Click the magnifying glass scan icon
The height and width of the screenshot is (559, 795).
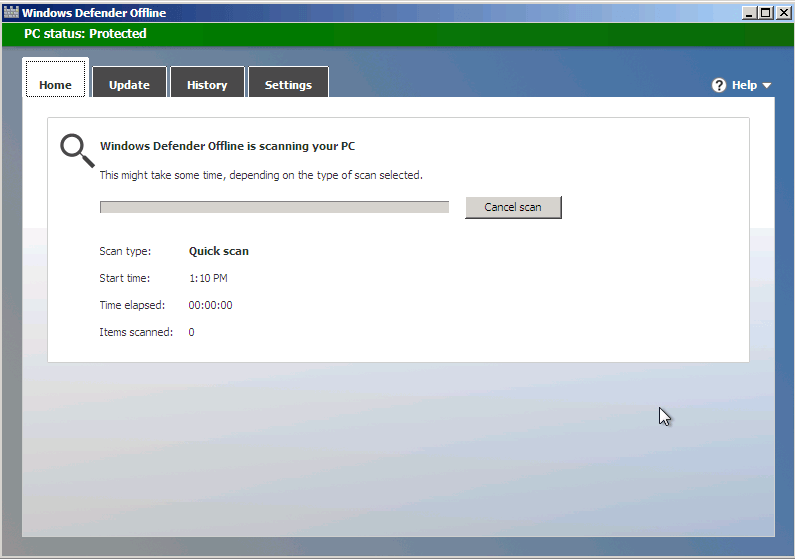77,151
